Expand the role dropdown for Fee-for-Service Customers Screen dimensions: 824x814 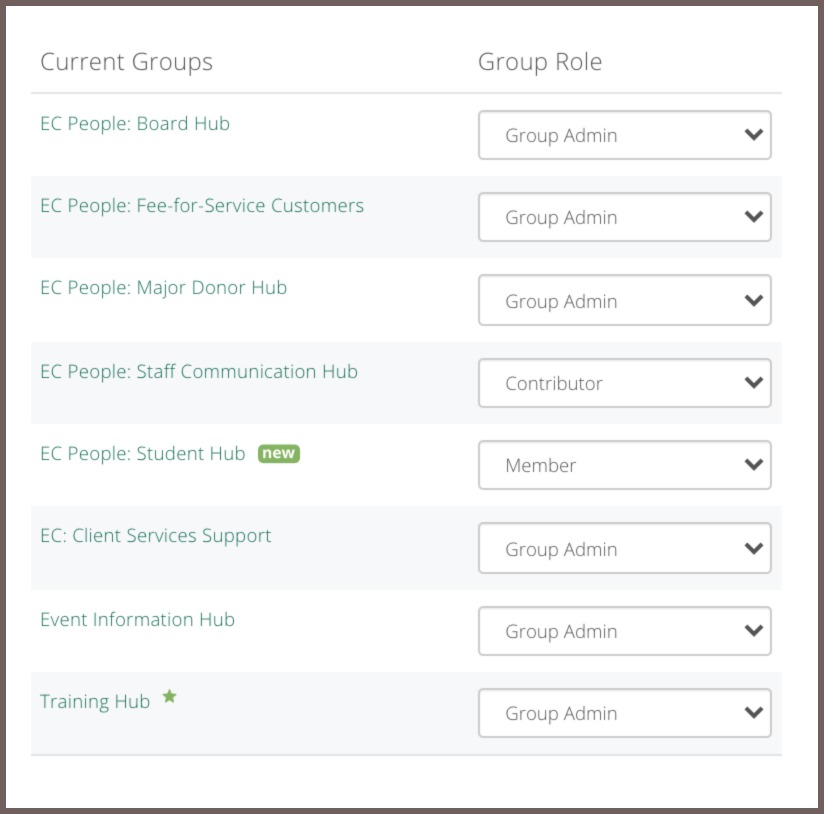point(624,217)
